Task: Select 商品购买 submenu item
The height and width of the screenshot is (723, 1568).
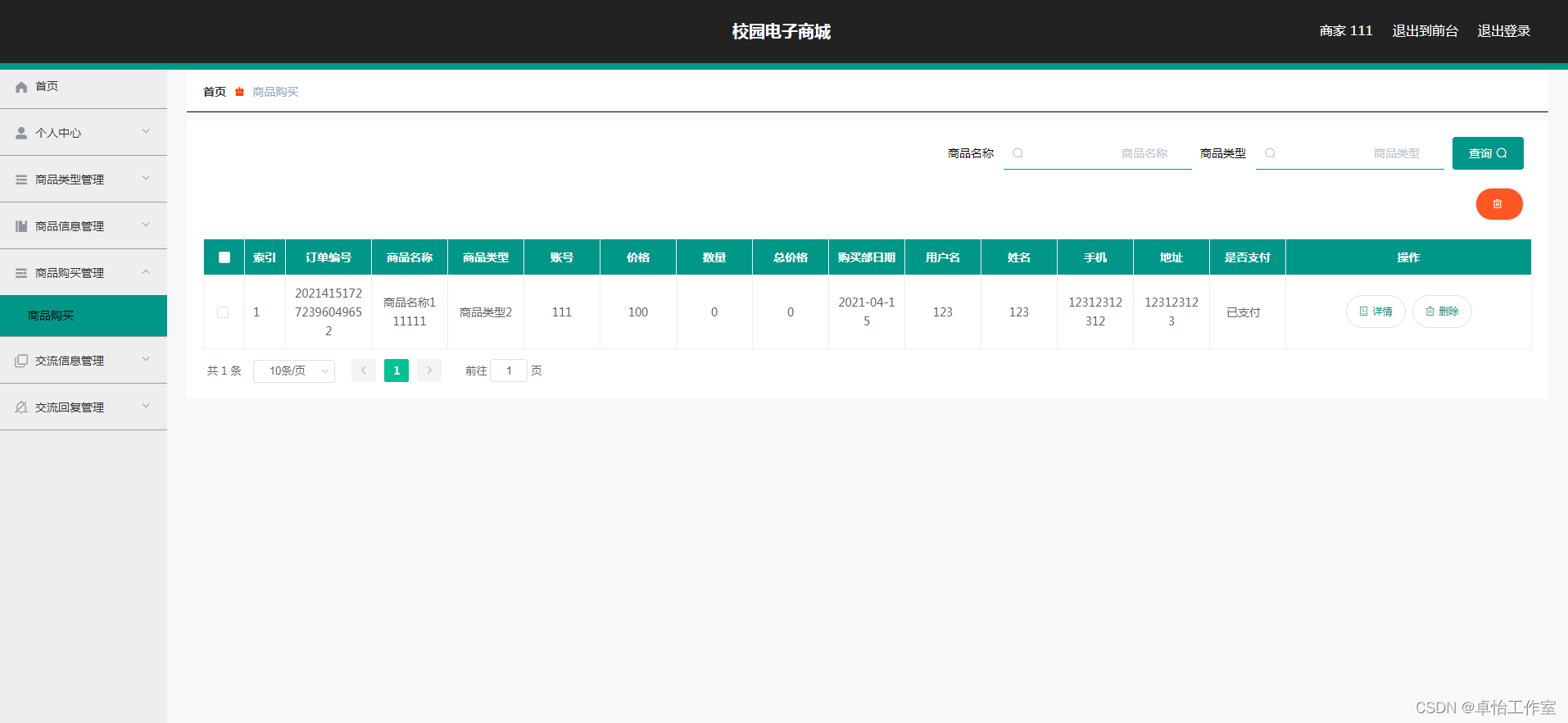Action: (x=84, y=316)
